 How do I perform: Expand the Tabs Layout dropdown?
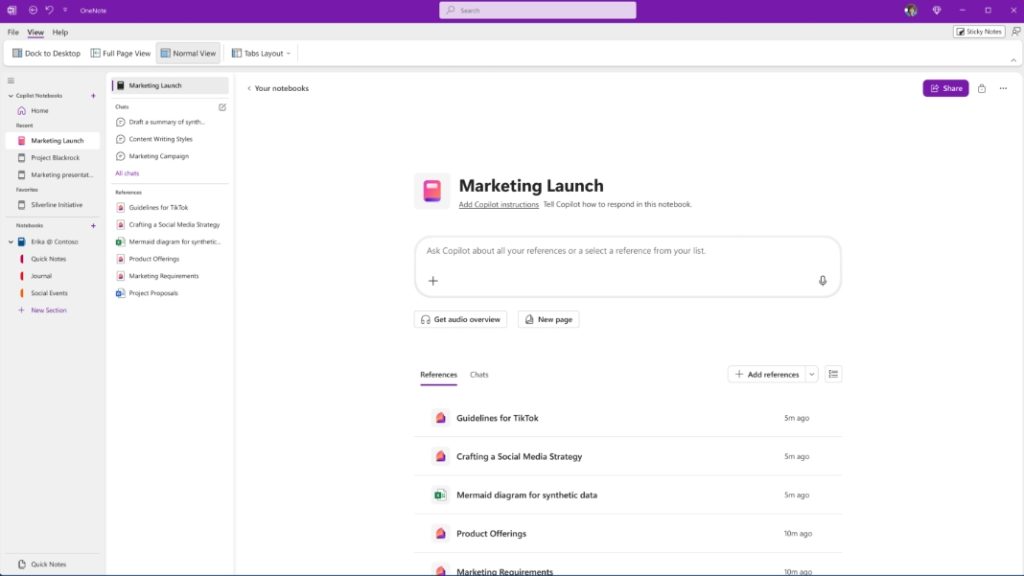coord(261,54)
